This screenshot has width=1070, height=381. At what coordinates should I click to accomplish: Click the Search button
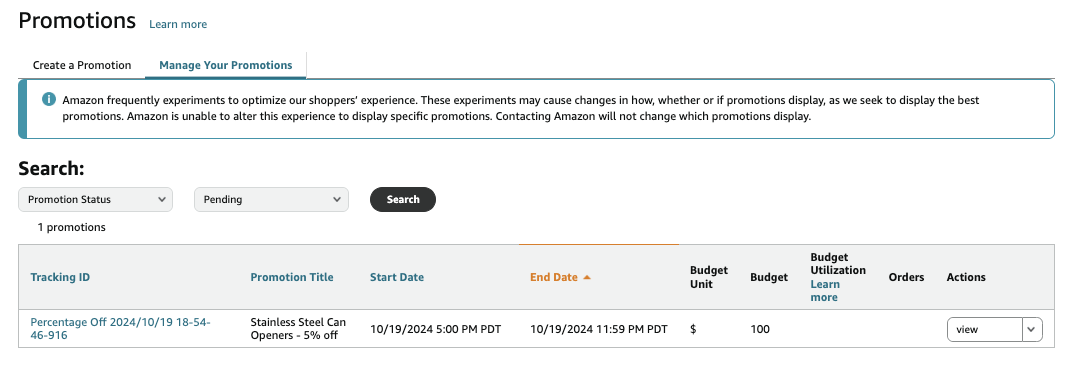point(403,199)
